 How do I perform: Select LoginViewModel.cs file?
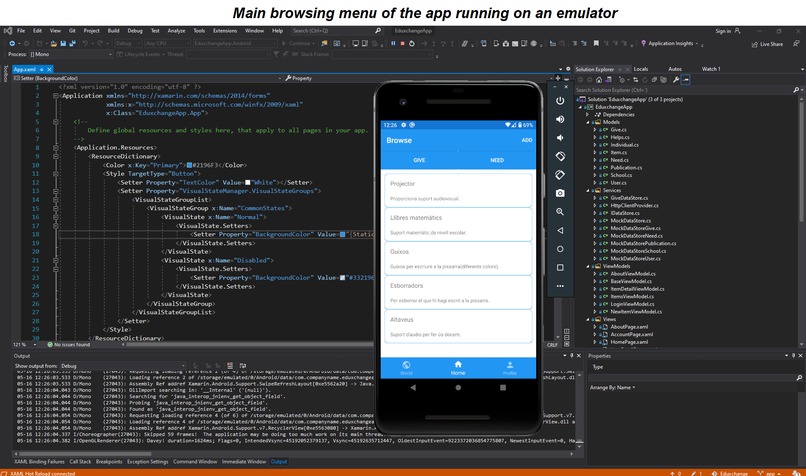click(x=632, y=304)
